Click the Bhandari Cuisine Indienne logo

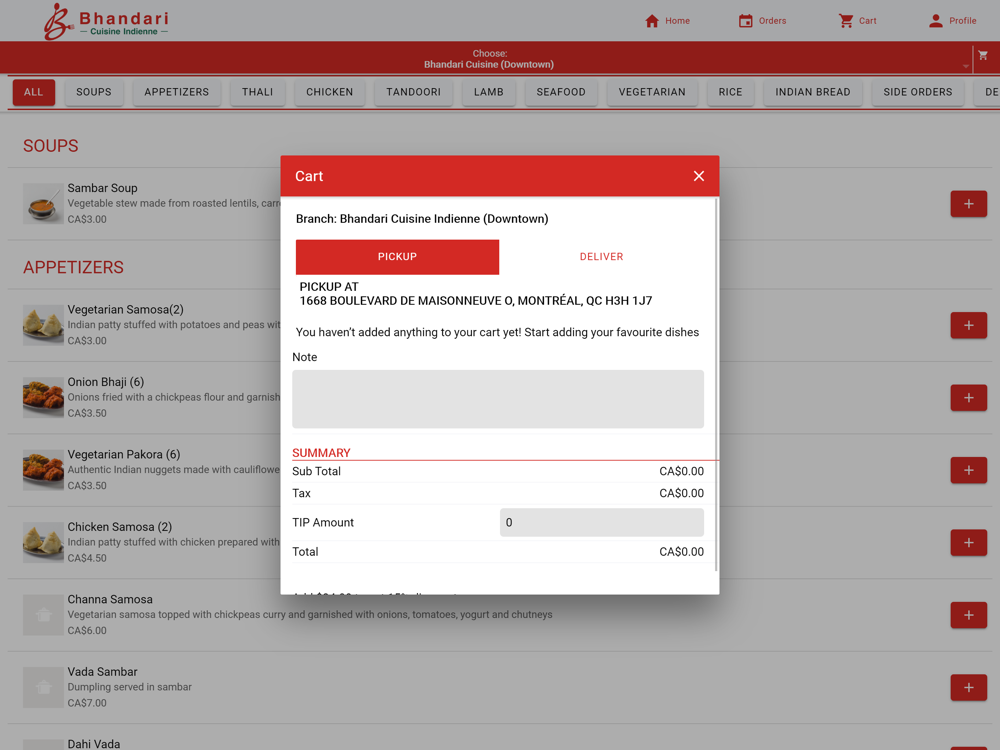(106, 22)
